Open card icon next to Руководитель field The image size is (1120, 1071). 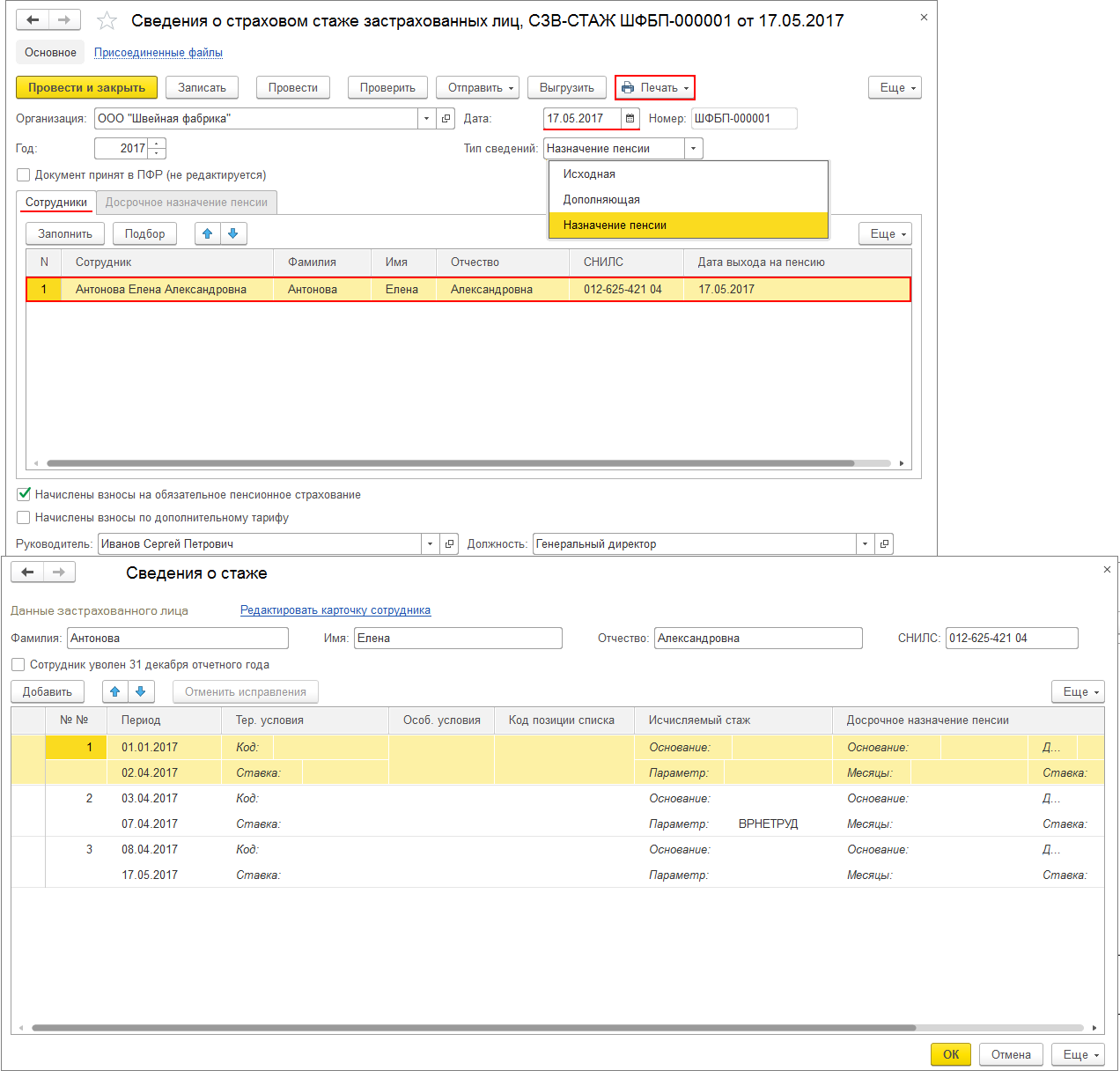(450, 544)
